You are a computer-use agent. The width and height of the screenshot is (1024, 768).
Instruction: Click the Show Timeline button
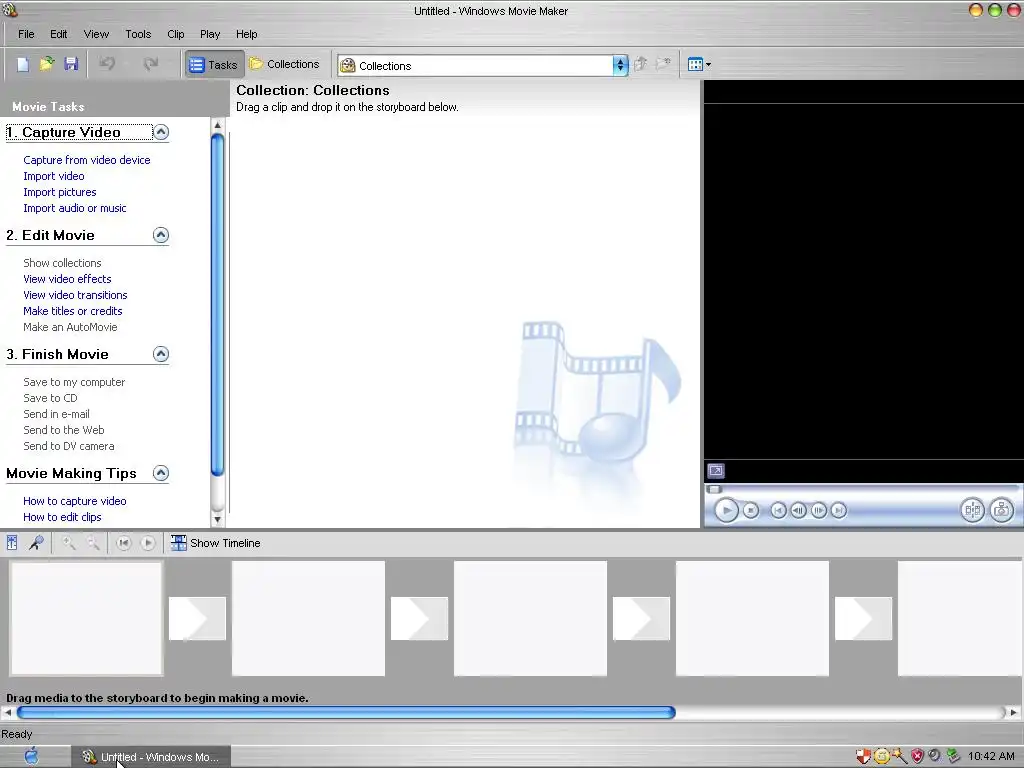point(216,543)
